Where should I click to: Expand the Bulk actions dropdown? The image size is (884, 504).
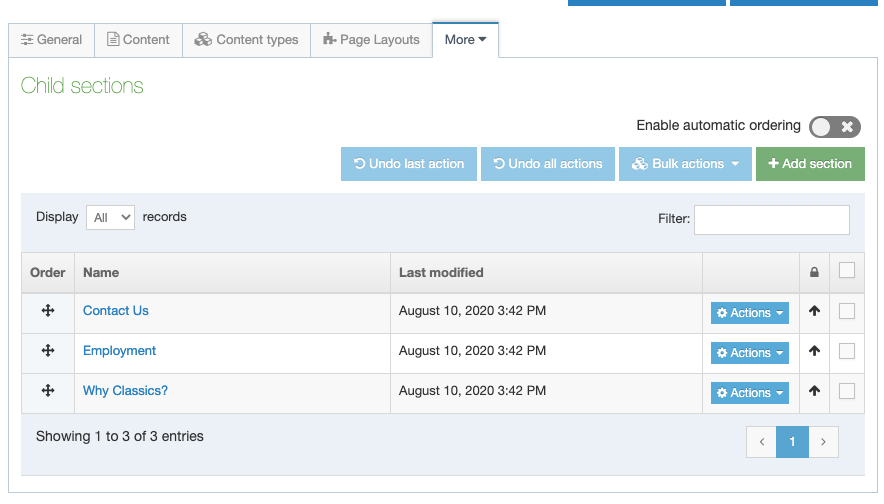click(685, 164)
